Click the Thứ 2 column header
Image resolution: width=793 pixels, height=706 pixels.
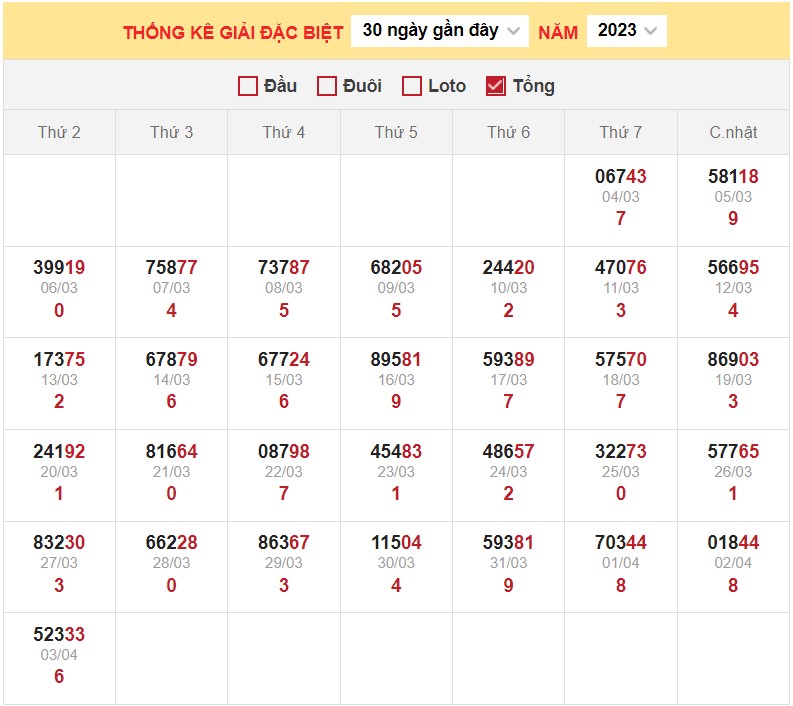tap(59, 132)
